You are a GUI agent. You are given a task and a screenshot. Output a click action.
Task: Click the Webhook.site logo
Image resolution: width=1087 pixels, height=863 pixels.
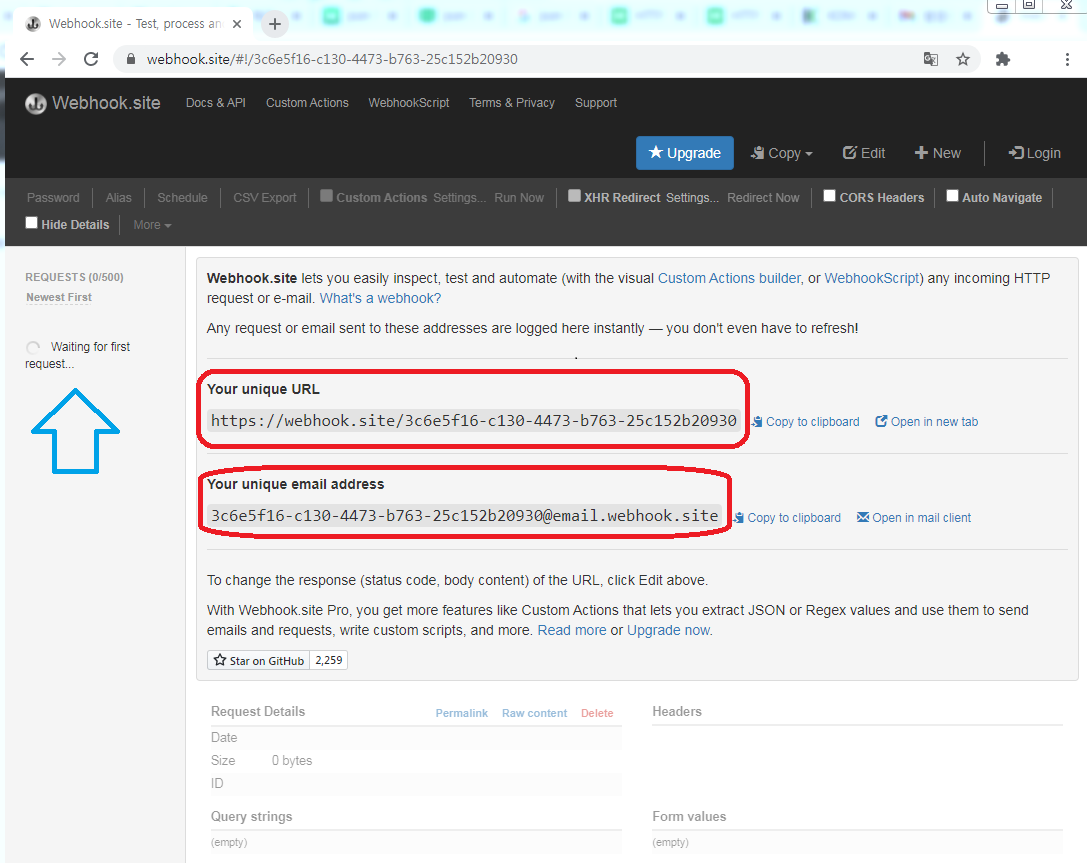(93, 103)
